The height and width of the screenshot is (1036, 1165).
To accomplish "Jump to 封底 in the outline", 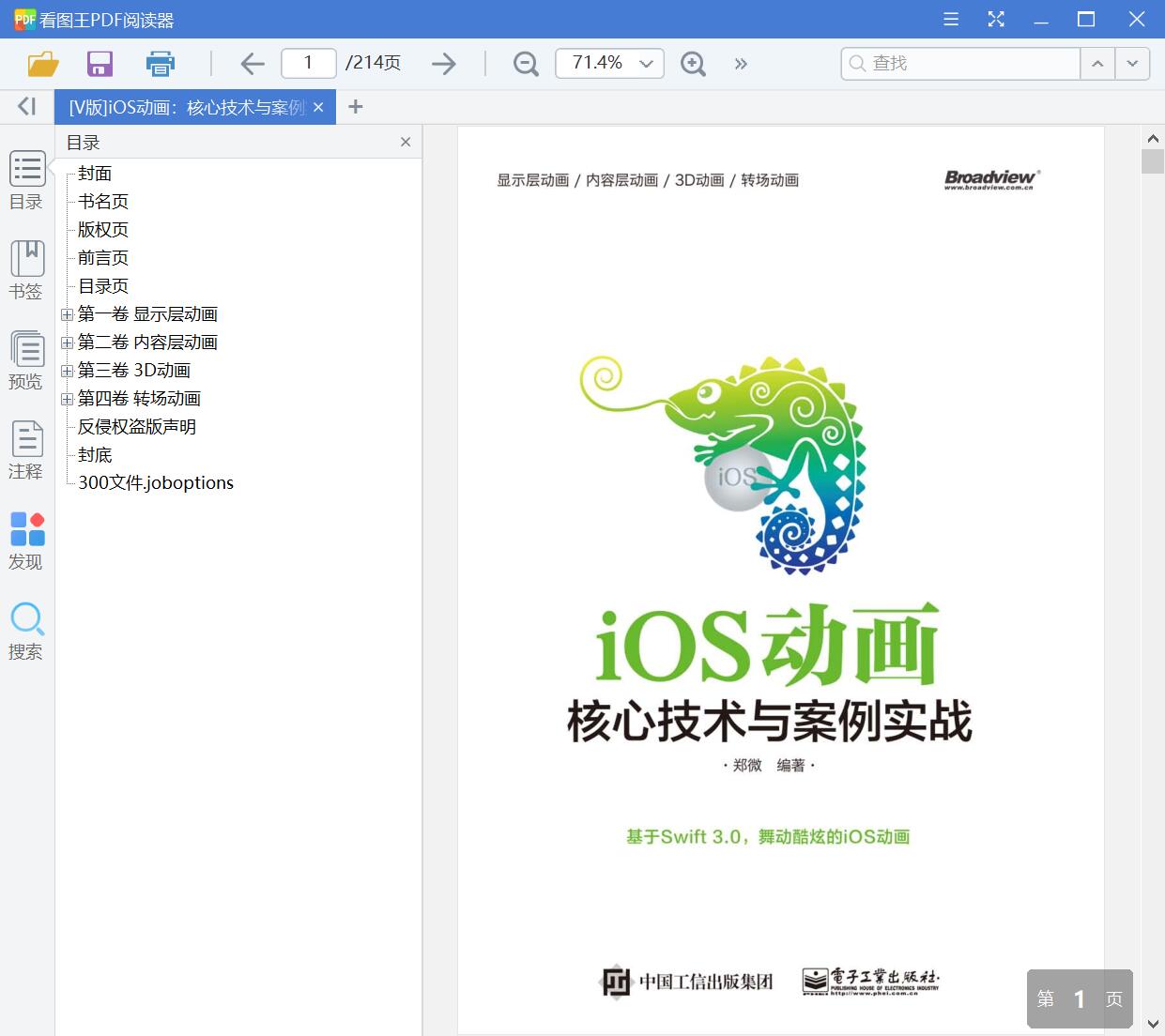I will (95, 454).
